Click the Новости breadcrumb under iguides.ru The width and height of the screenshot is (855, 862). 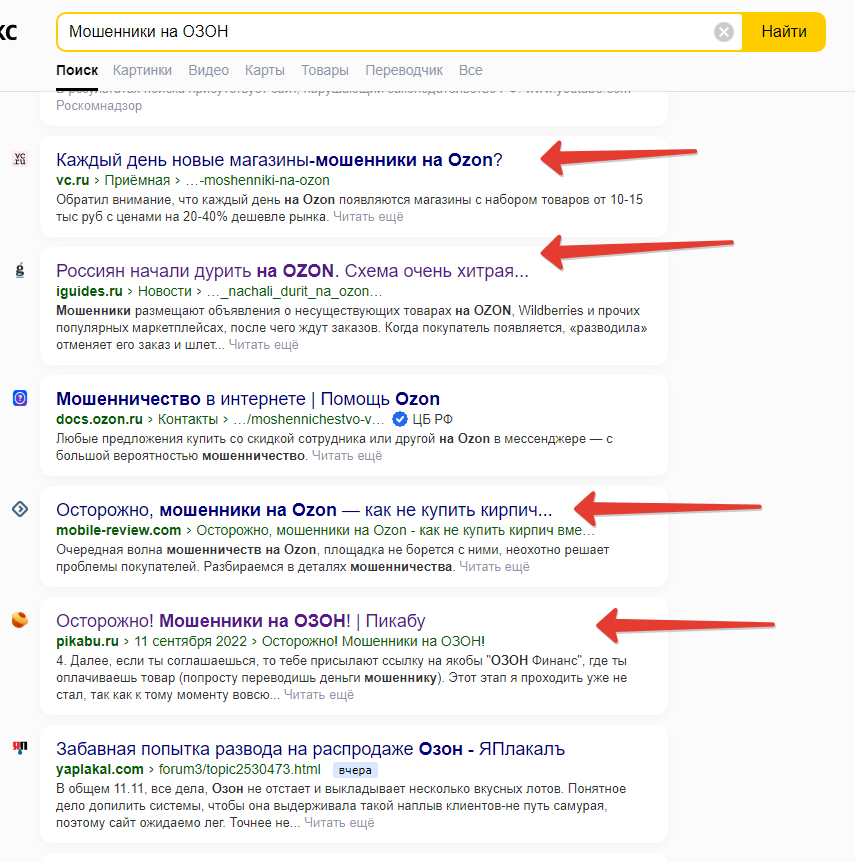(164, 291)
